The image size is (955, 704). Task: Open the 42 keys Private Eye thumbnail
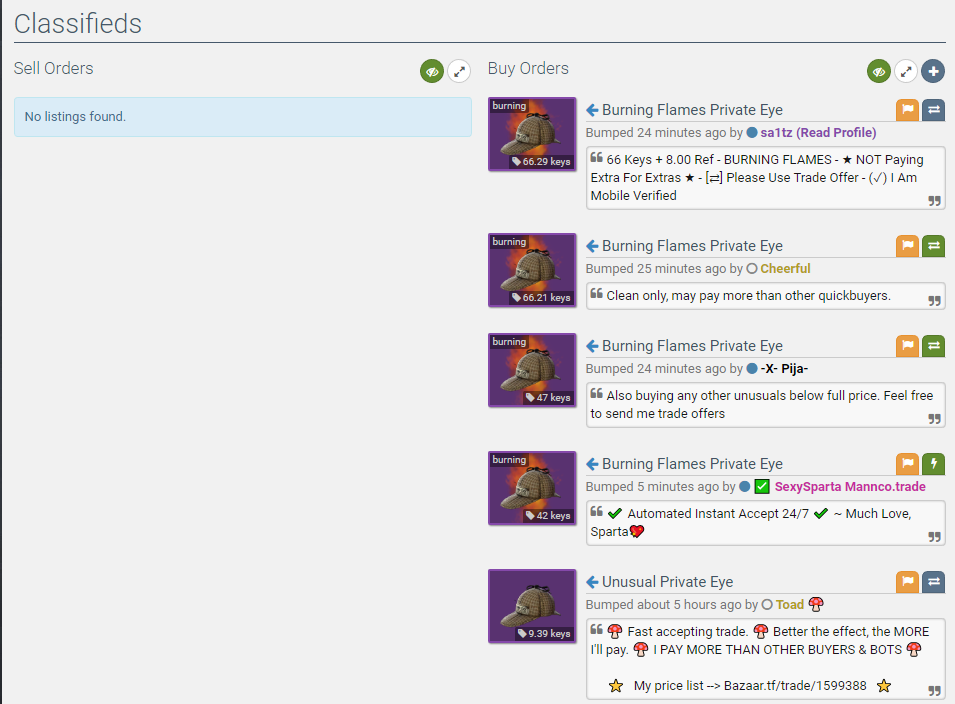pyautogui.click(x=532, y=488)
